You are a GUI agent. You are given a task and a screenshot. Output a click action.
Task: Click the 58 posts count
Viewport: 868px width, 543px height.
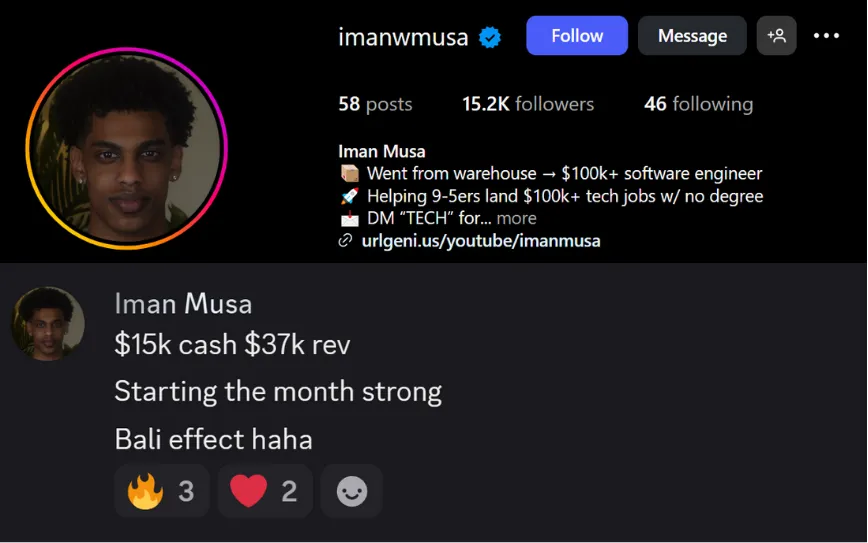click(375, 104)
